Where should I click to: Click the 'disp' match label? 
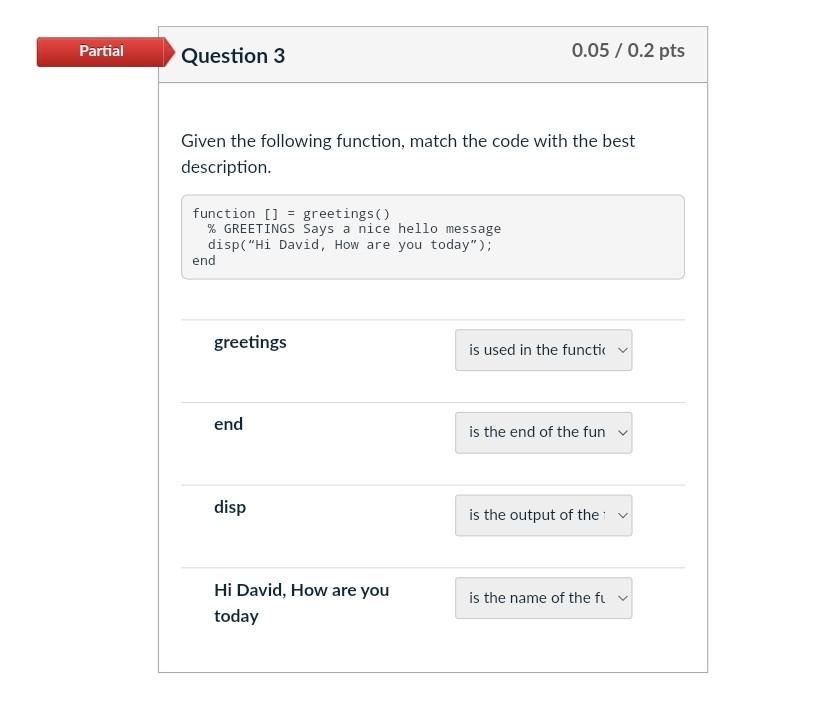click(x=230, y=507)
